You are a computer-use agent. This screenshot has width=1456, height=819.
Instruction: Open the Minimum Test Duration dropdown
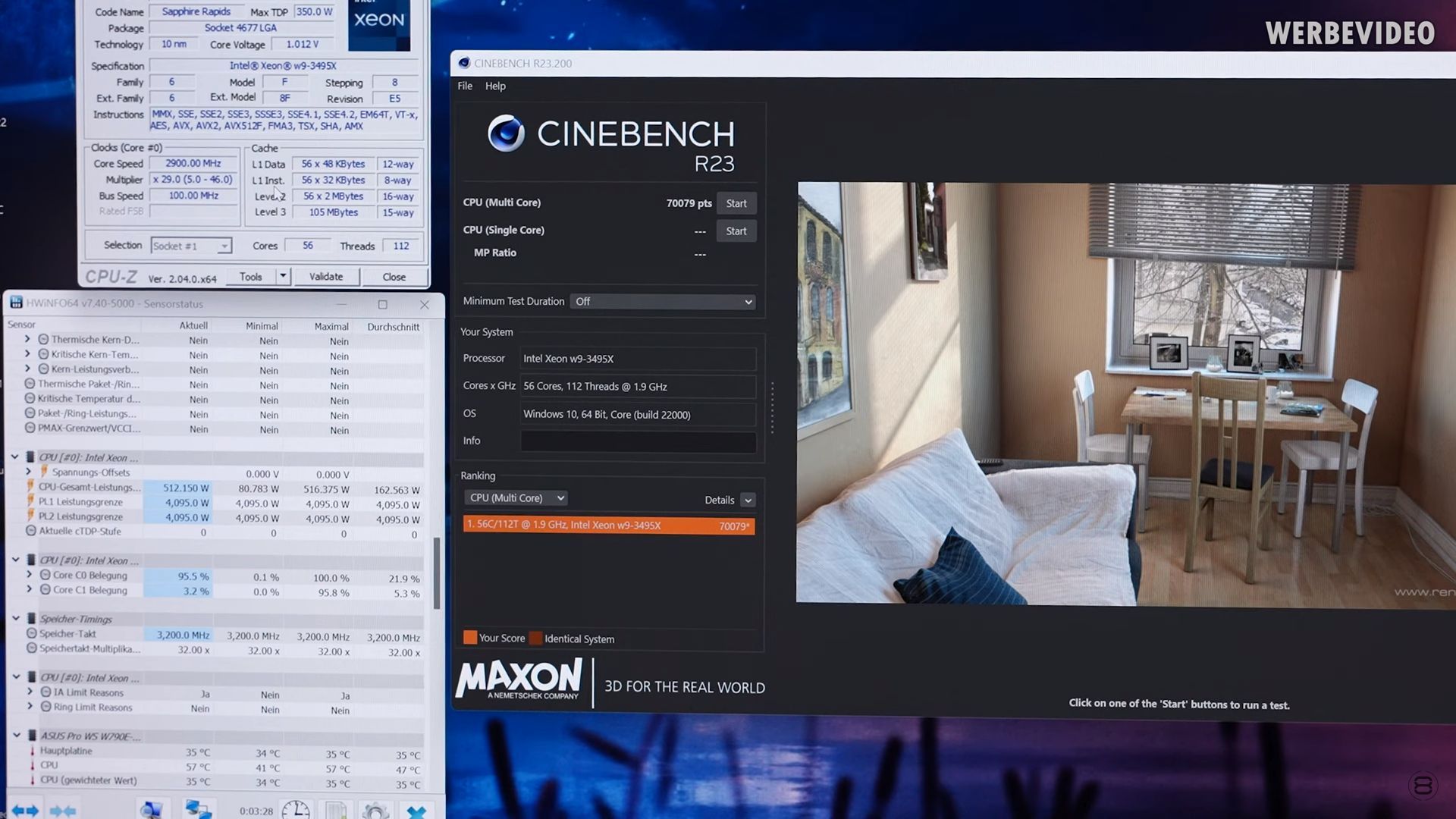click(x=664, y=302)
